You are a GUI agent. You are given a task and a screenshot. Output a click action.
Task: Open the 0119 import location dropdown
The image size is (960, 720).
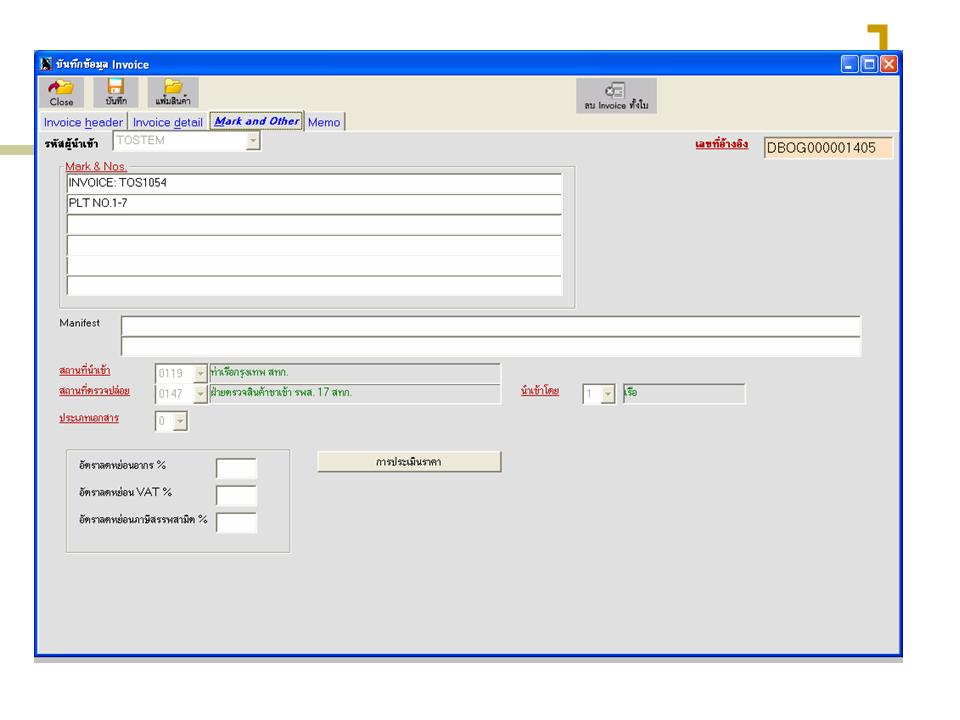(x=200, y=374)
